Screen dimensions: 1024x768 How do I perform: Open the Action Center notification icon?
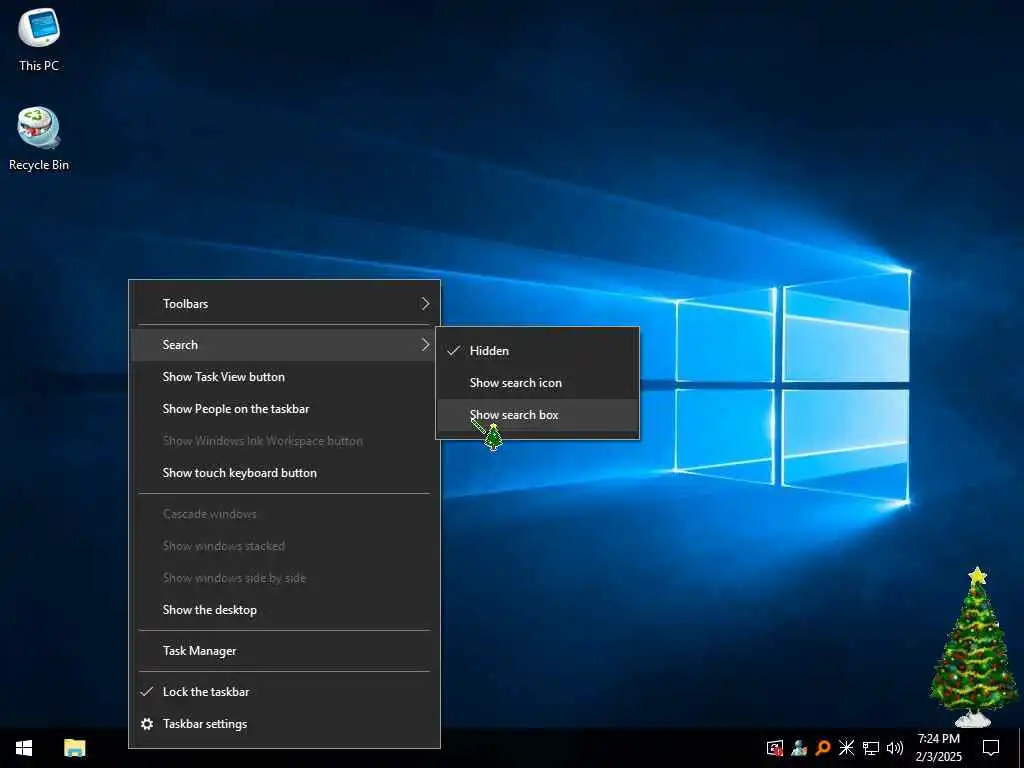coord(991,748)
